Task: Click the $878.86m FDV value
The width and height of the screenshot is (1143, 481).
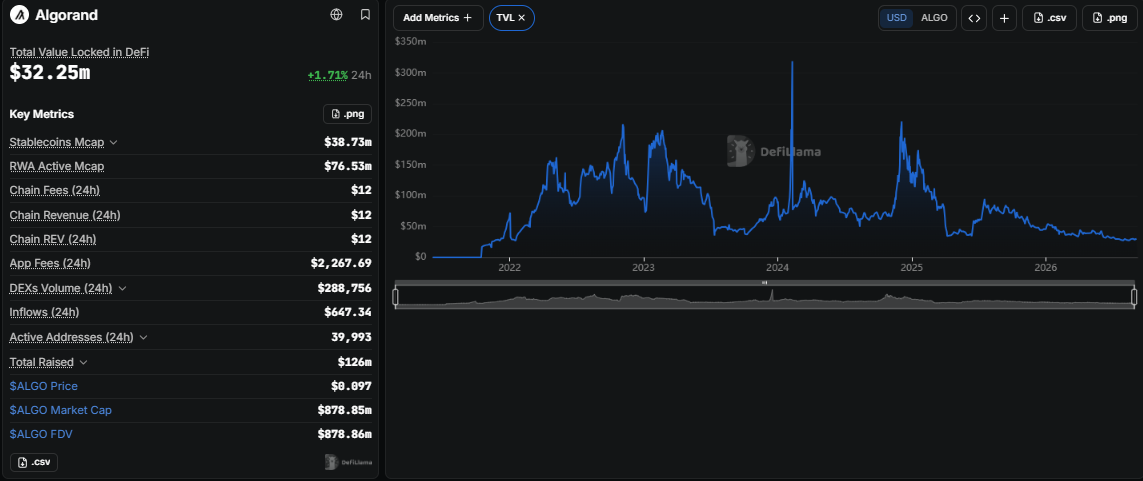Action: click(x=344, y=434)
